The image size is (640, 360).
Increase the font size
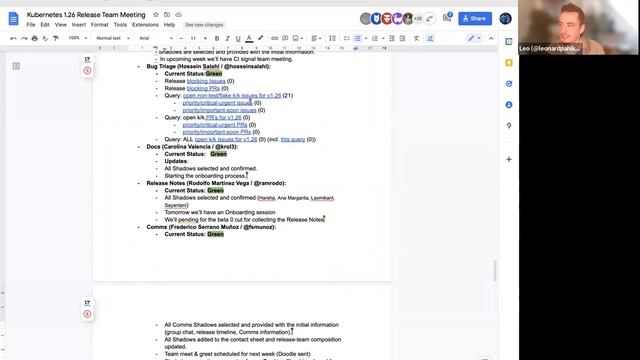[205, 38]
